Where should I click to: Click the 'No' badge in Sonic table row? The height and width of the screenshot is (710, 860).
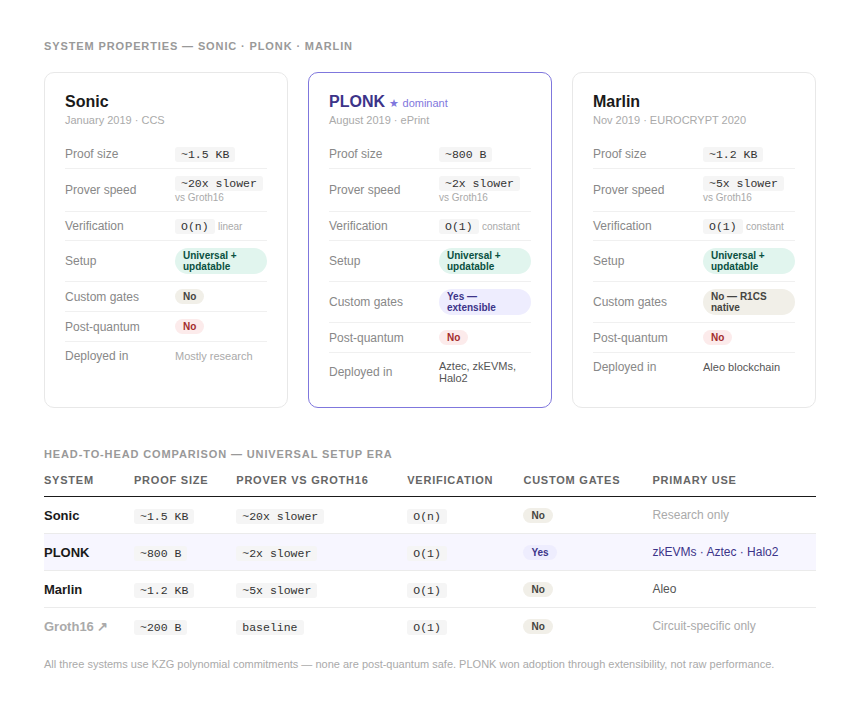(x=538, y=515)
